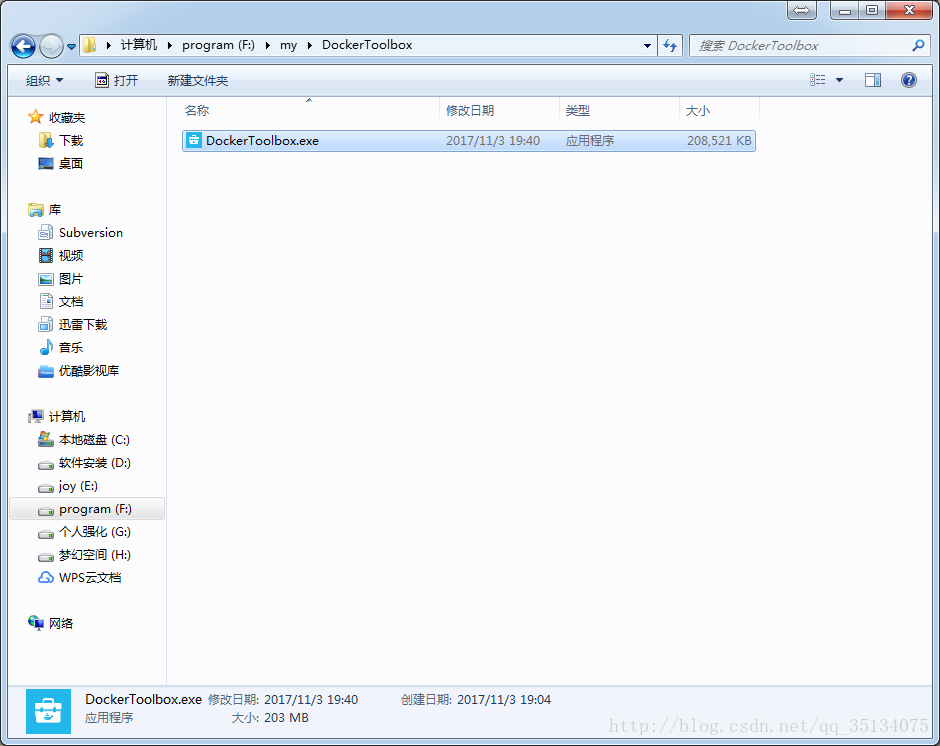Open the recent pages dropdown arrow
Viewport: 940px width, 746px height.
point(71,47)
